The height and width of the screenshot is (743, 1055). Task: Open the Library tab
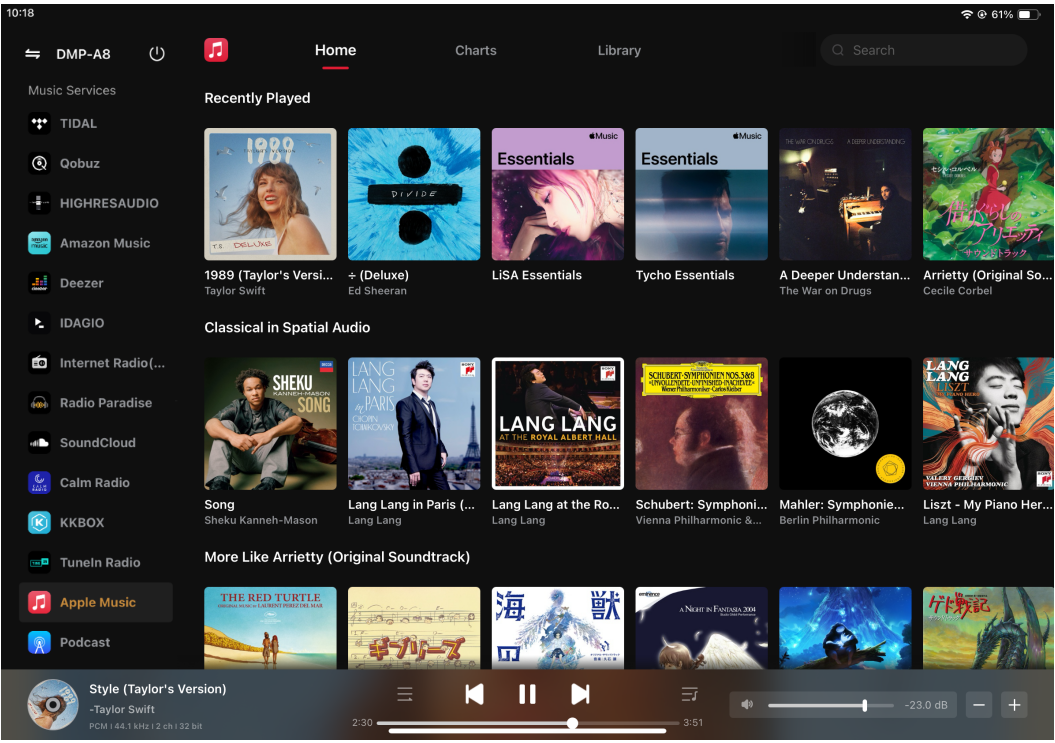coord(619,50)
